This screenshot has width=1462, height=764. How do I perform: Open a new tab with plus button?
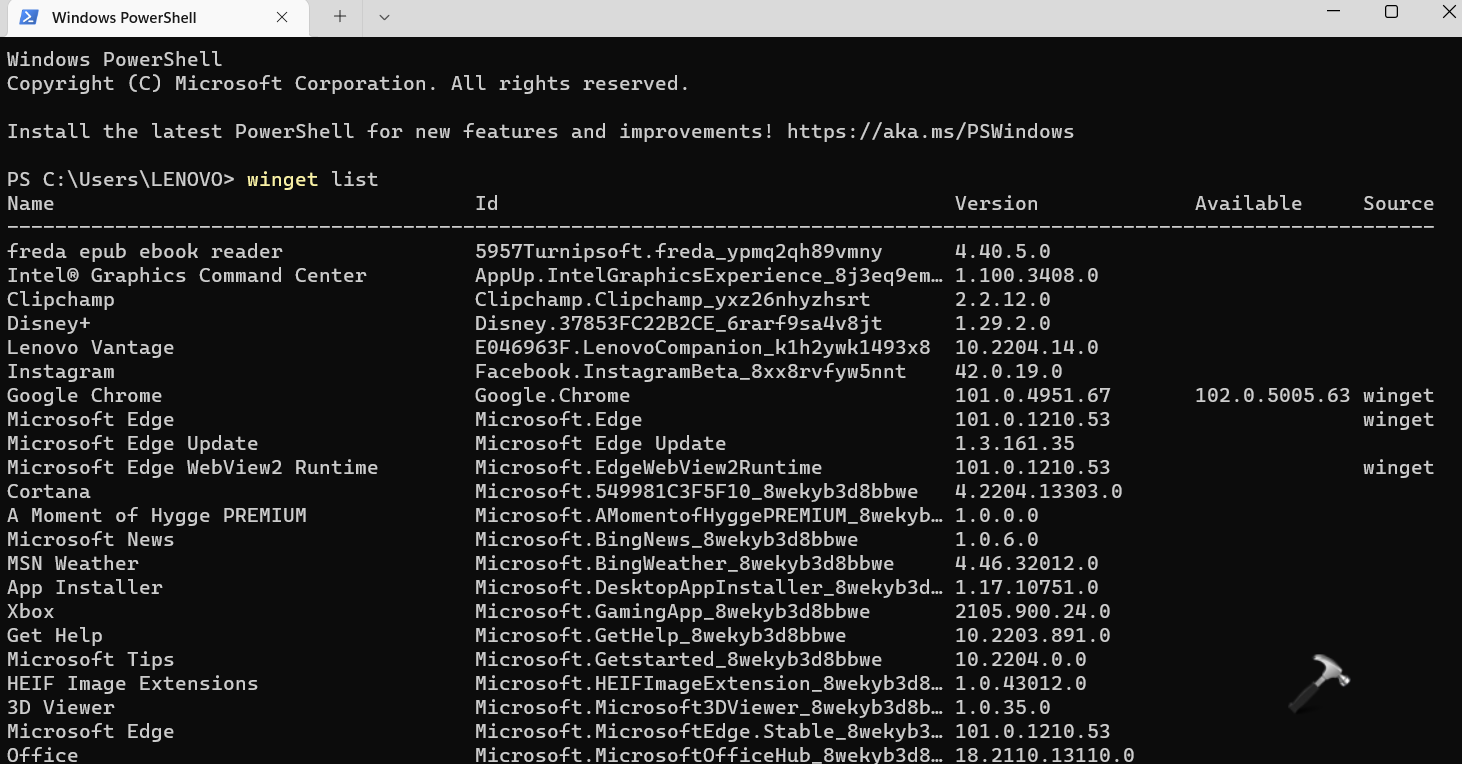340,17
